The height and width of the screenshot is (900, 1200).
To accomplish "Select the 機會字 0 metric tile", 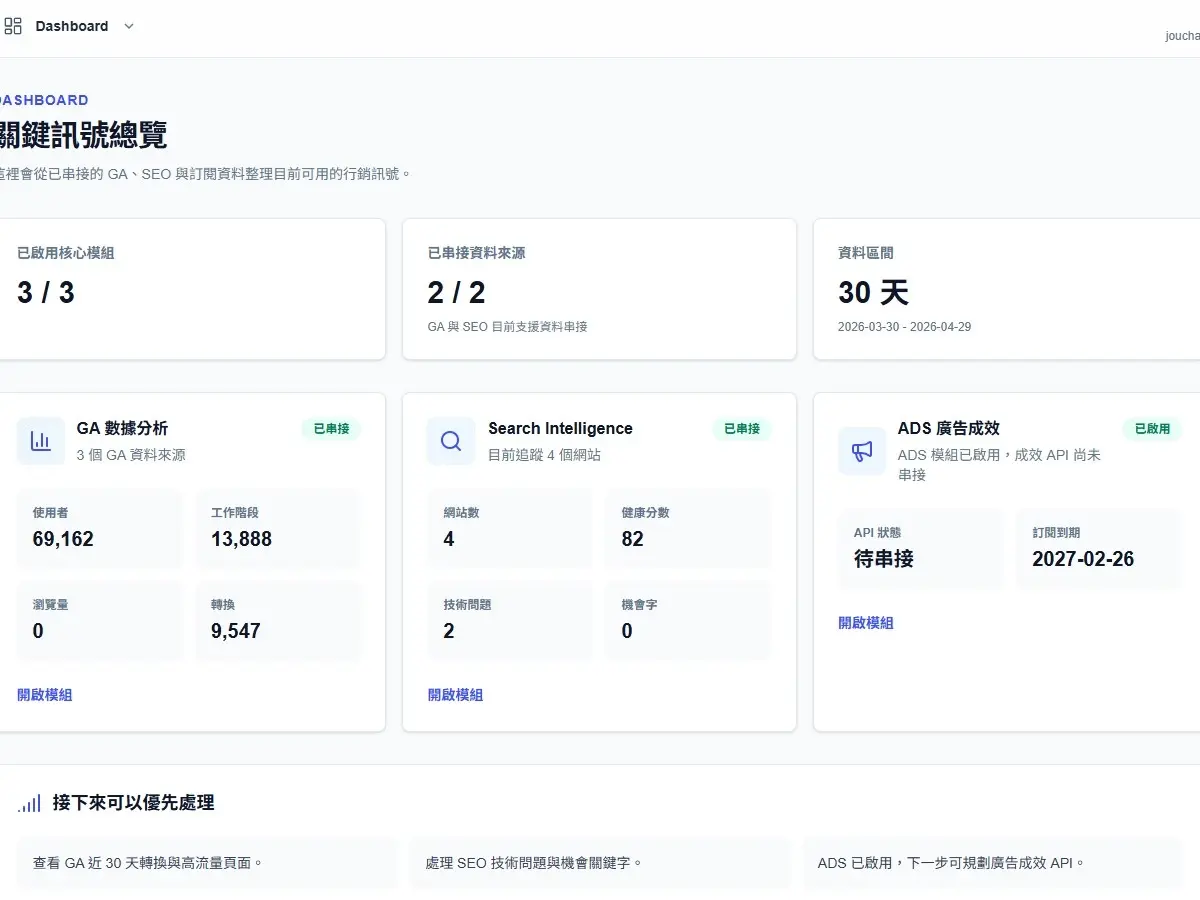I will (x=688, y=621).
